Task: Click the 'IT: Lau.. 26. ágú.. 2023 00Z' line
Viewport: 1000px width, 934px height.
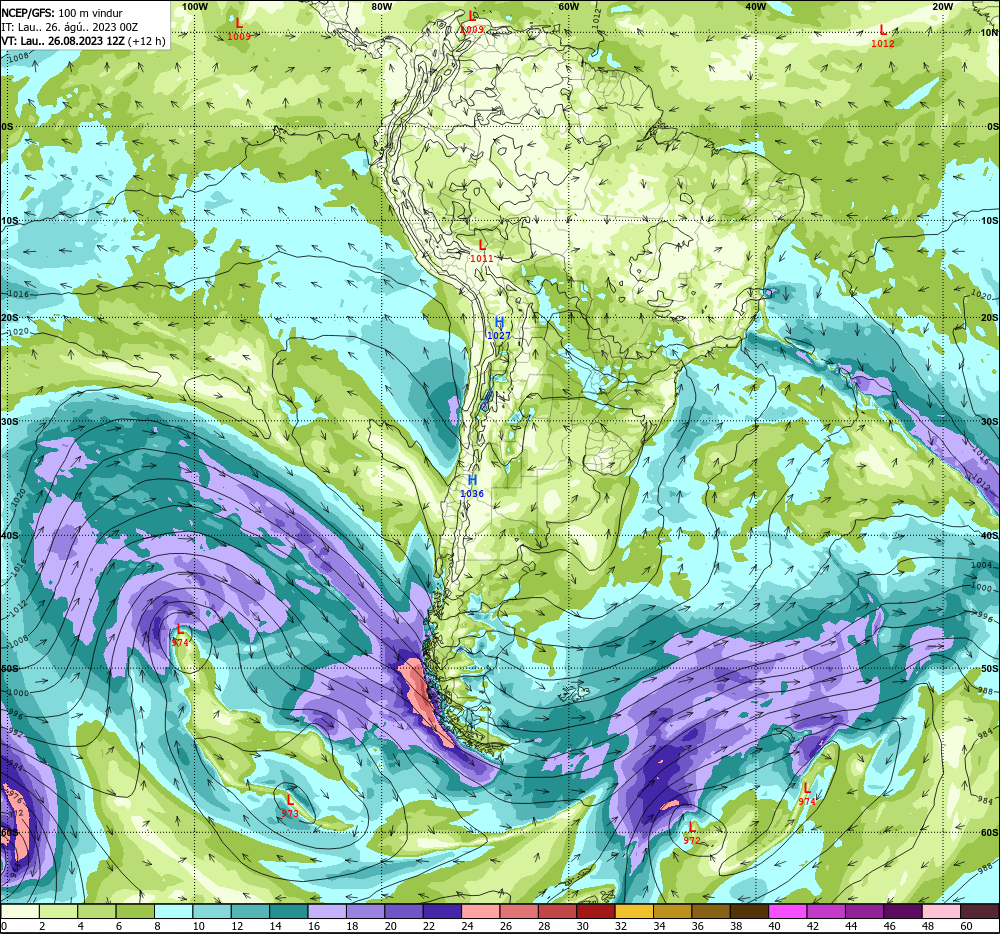Action: pyautogui.click(x=70, y=27)
